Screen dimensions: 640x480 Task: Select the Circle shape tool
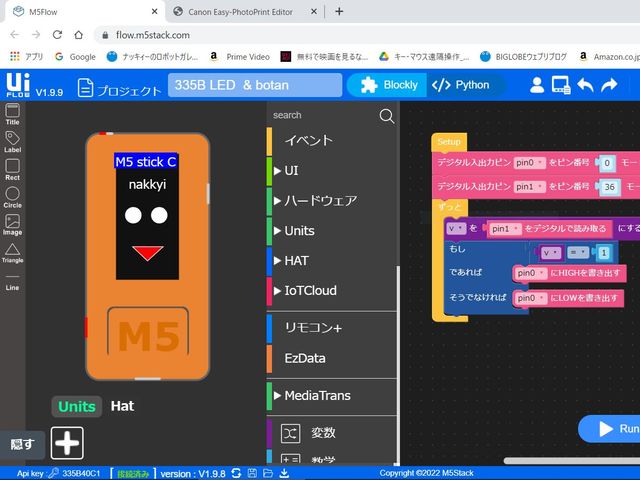pyautogui.click(x=12, y=197)
